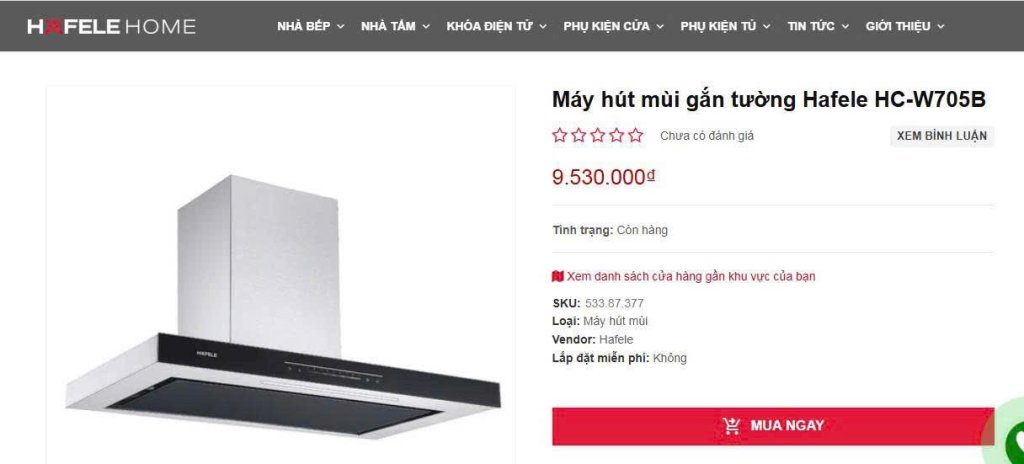Image resolution: width=1024 pixels, height=464 pixels.
Task: Click the second rating star
Action: pos(579,135)
